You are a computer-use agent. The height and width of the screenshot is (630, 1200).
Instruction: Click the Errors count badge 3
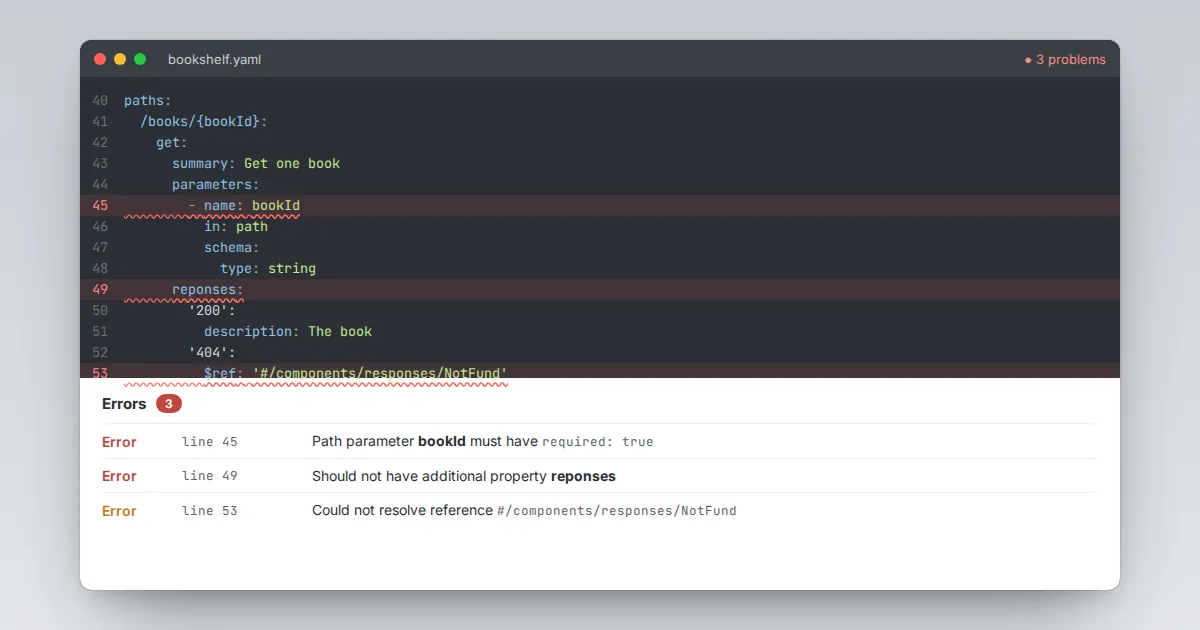[169, 404]
